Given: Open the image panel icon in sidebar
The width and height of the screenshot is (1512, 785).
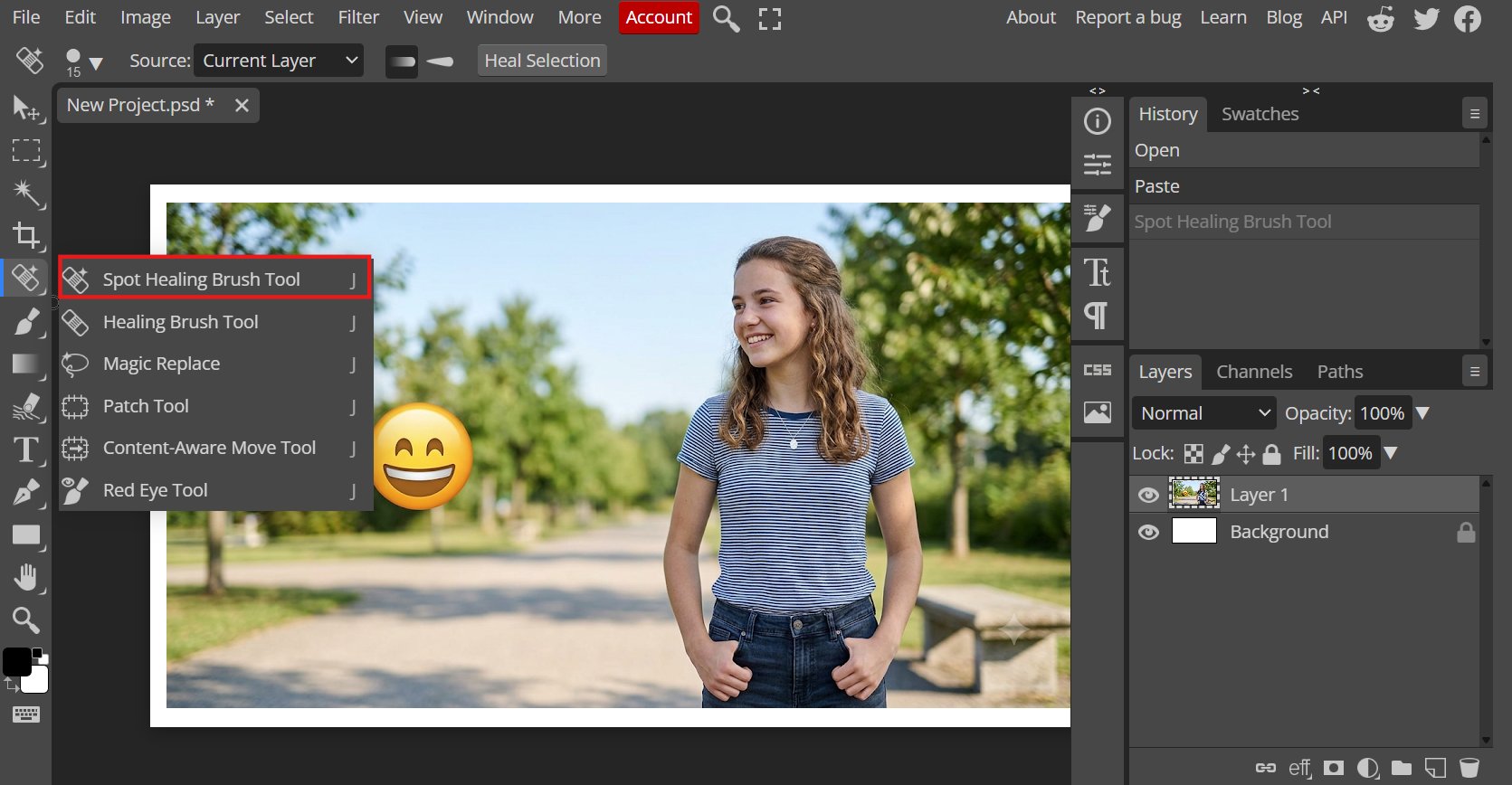Looking at the screenshot, I should [1098, 412].
